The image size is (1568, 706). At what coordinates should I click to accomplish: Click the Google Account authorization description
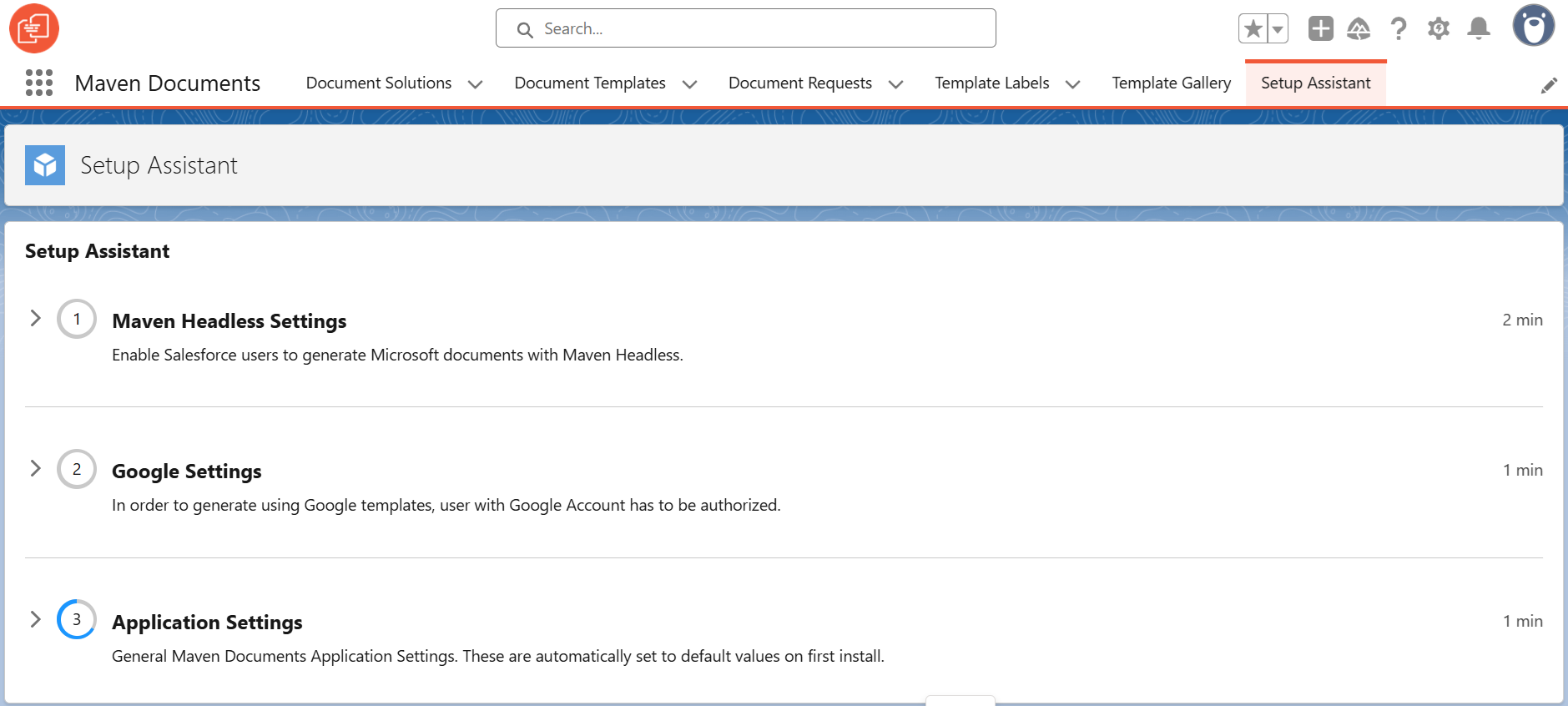pyautogui.click(x=446, y=505)
